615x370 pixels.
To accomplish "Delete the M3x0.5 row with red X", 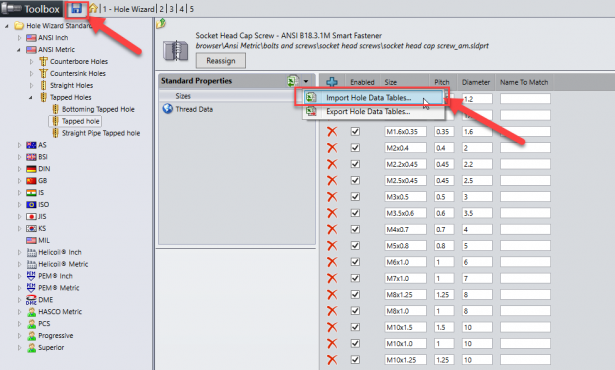I will coord(332,197).
